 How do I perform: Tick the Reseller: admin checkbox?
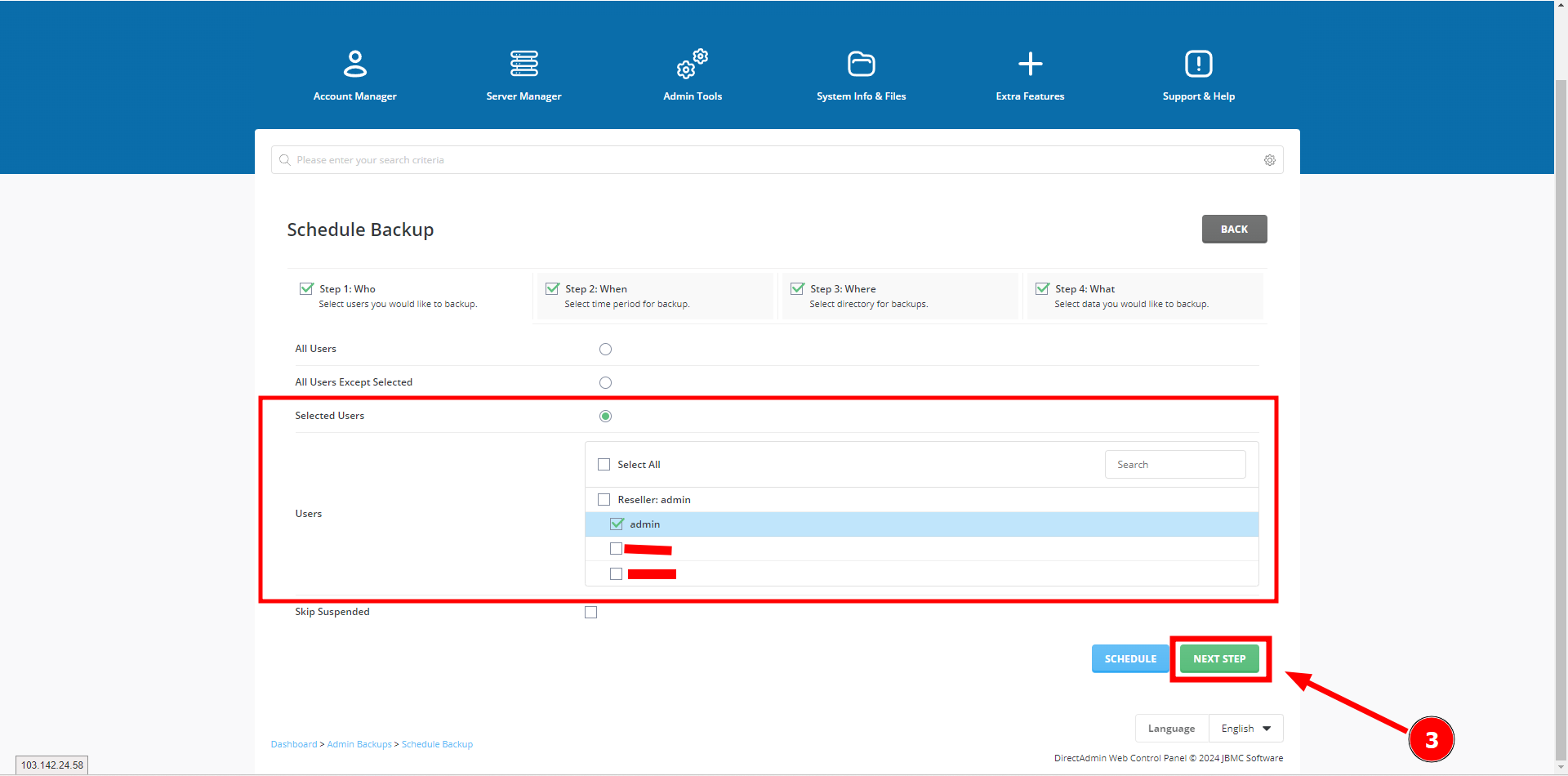pyautogui.click(x=604, y=500)
